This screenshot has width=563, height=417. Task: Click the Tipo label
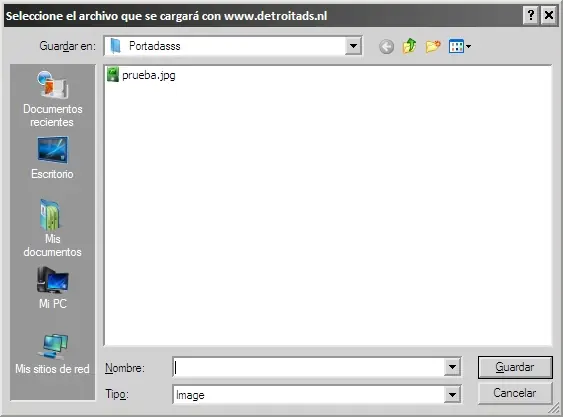[x=117, y=394]
